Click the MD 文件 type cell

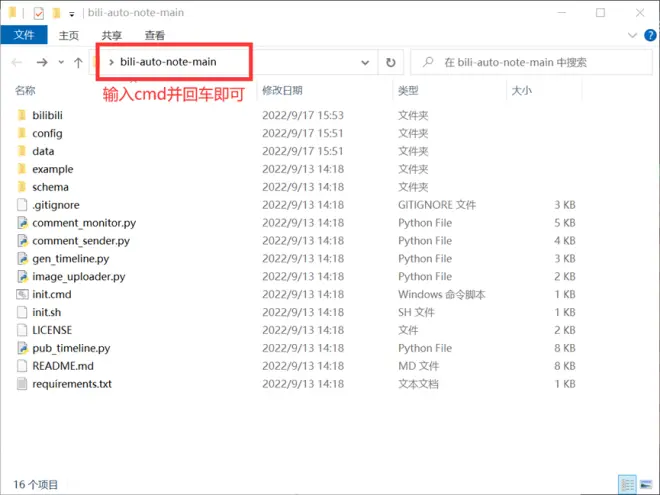(x=419, y=366)
